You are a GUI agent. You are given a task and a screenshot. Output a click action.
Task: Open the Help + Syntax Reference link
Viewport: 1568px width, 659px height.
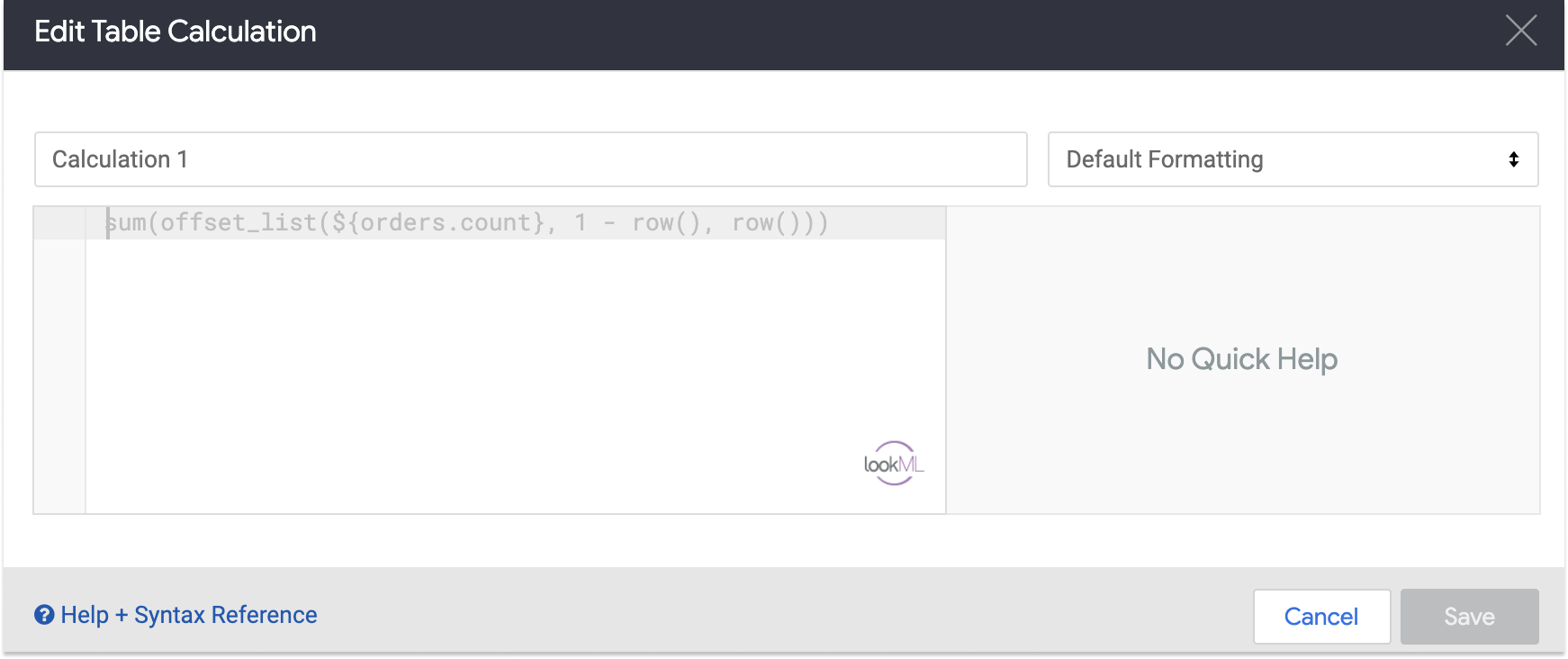tap(188, 615)
